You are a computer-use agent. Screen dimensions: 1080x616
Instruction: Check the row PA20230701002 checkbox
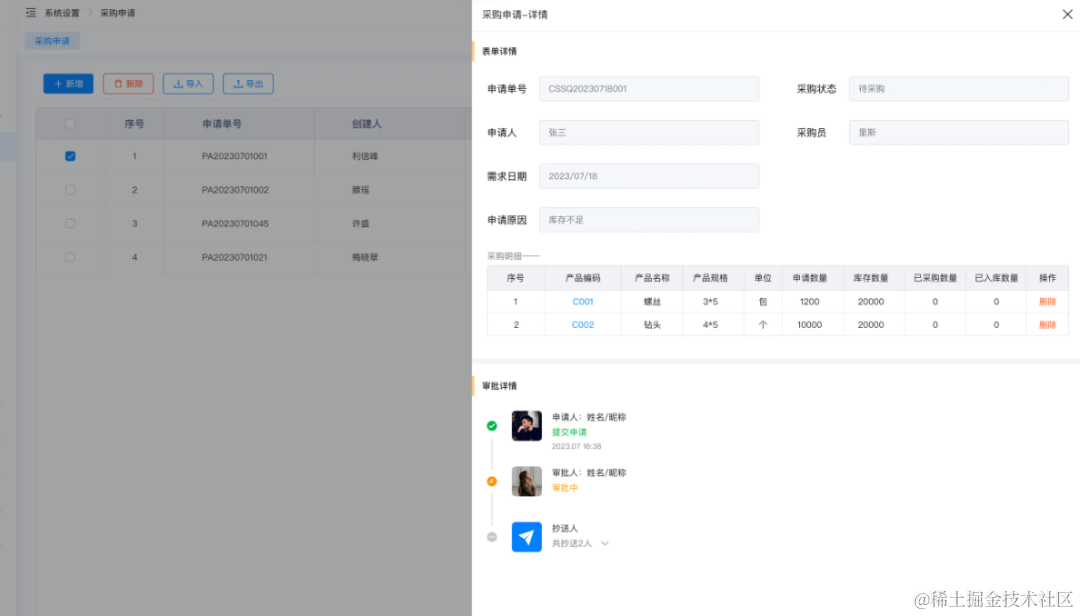click(x=70, y=189)
